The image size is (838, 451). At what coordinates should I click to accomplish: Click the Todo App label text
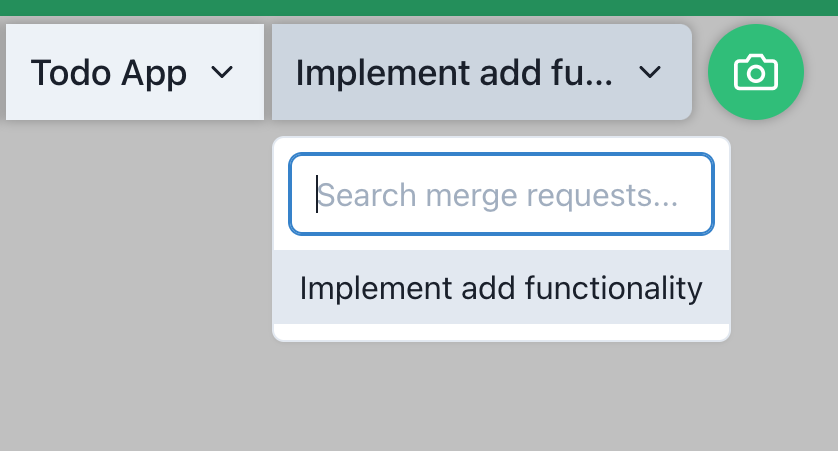108,73
